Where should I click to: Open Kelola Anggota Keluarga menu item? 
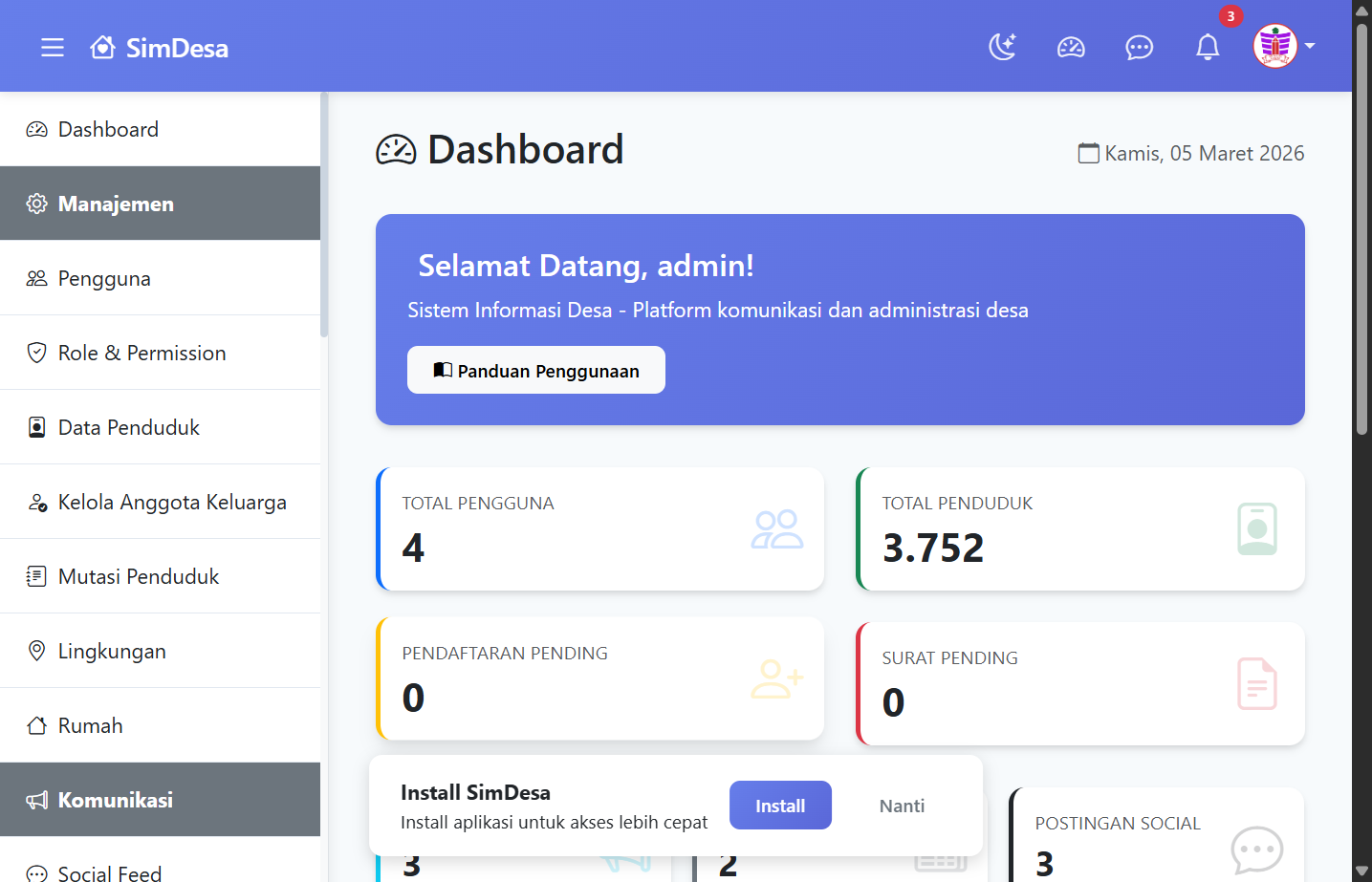click(x=161, y=502)
